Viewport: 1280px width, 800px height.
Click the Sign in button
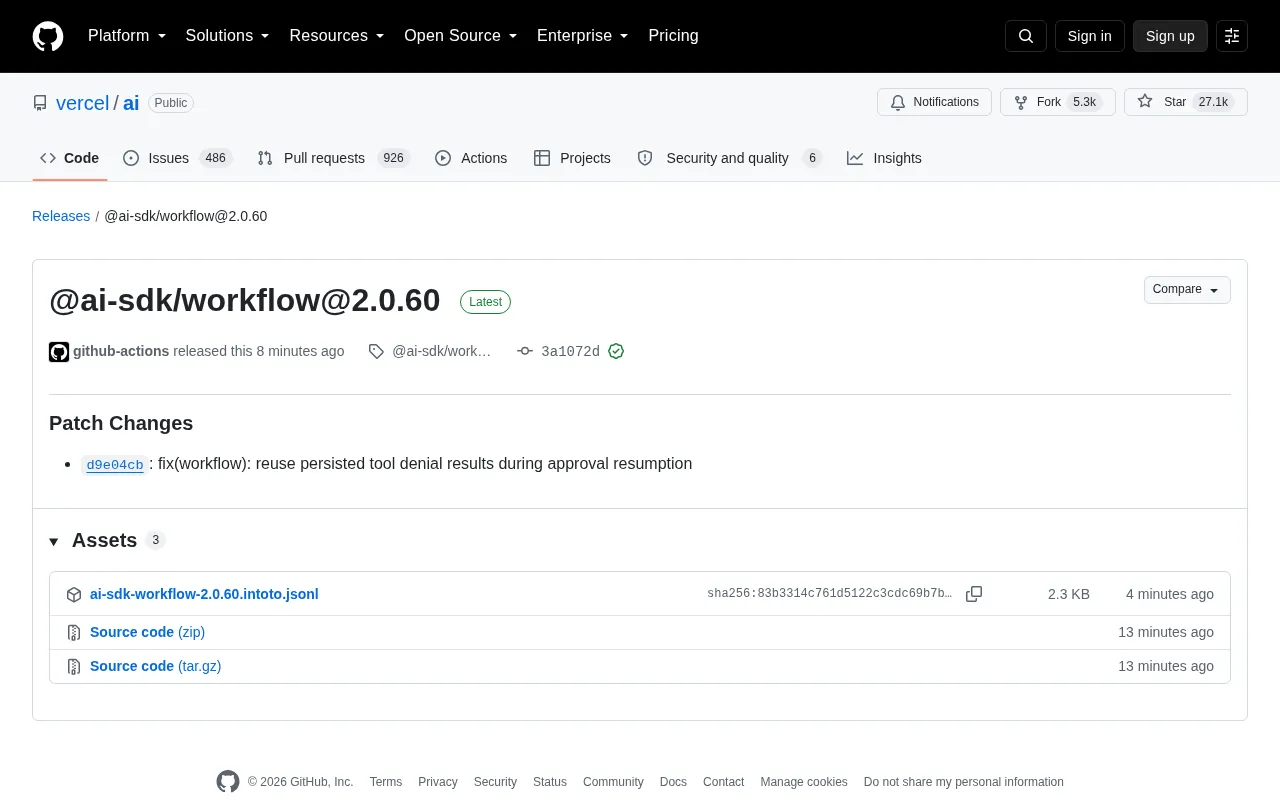point(1089,36)
